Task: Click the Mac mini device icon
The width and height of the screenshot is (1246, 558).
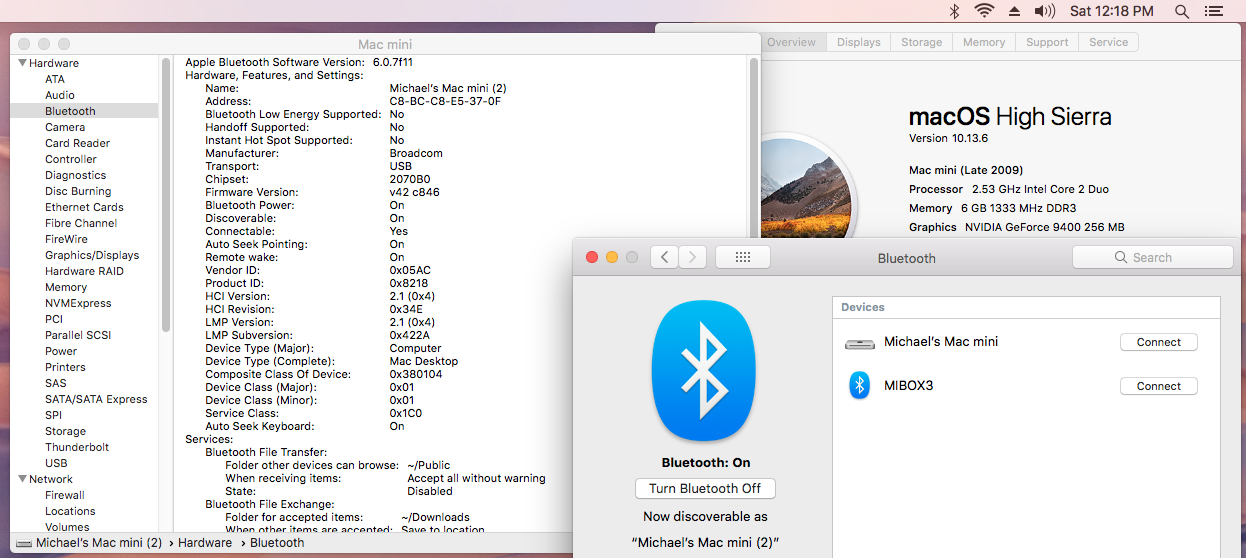Action: click(x=860, y=343)
